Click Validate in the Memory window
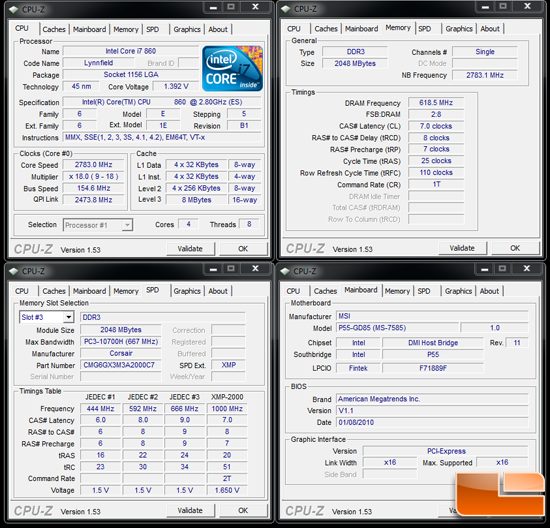 pyautogui.click(x=462, y=248)
